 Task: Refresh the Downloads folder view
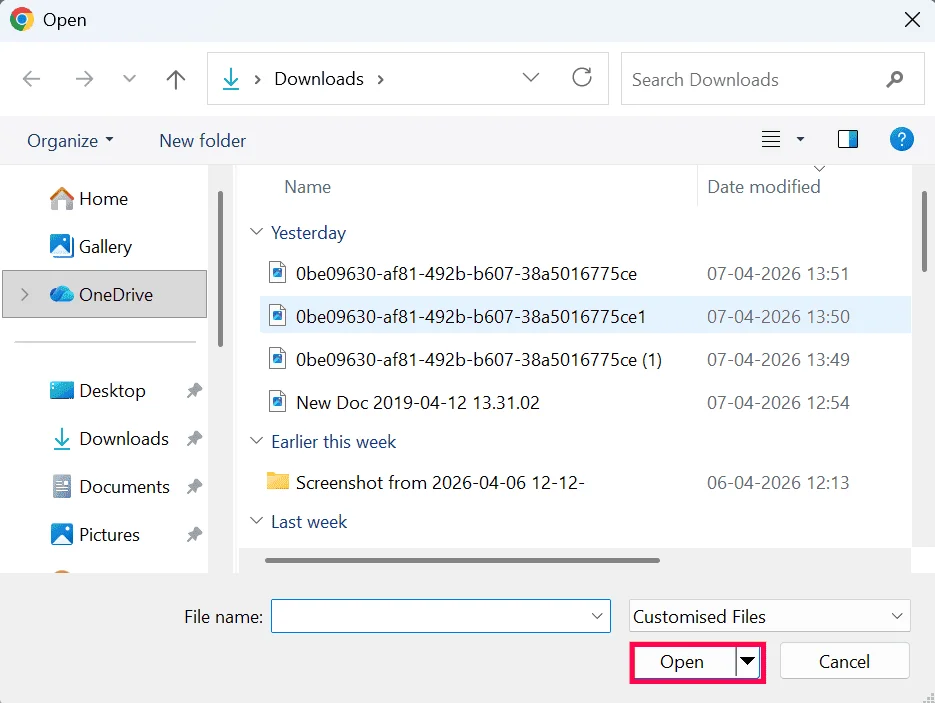(x=582, y=78)
